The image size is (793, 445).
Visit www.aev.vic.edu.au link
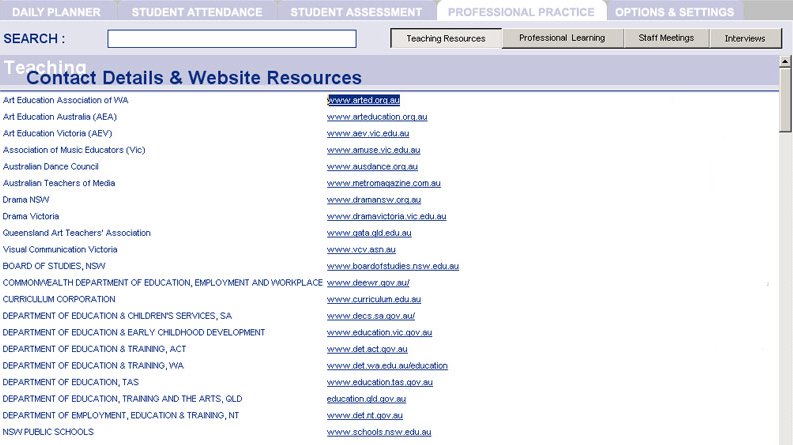(368, 134)
